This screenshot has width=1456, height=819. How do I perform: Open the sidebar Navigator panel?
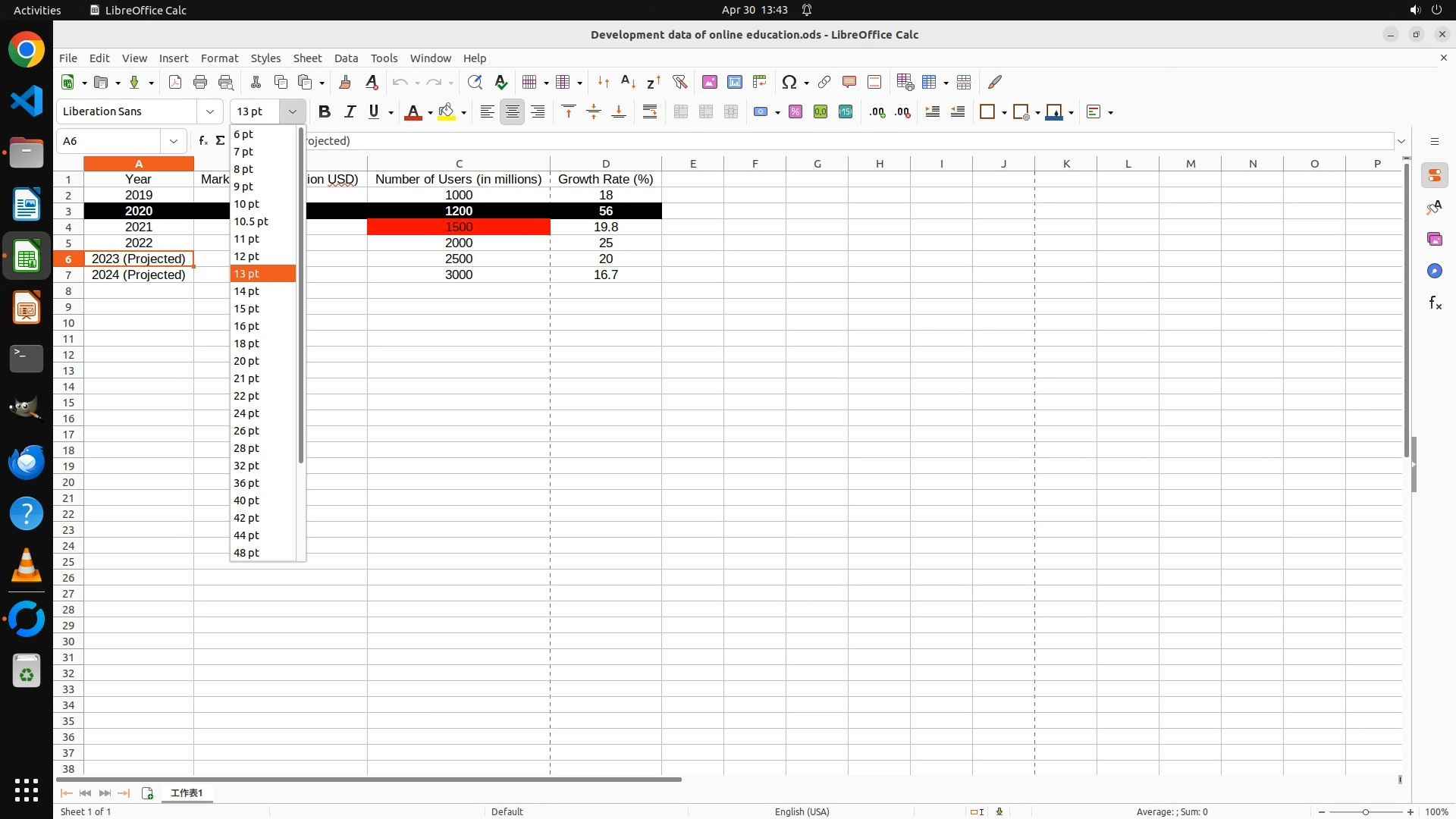(x=1435, y=271)
